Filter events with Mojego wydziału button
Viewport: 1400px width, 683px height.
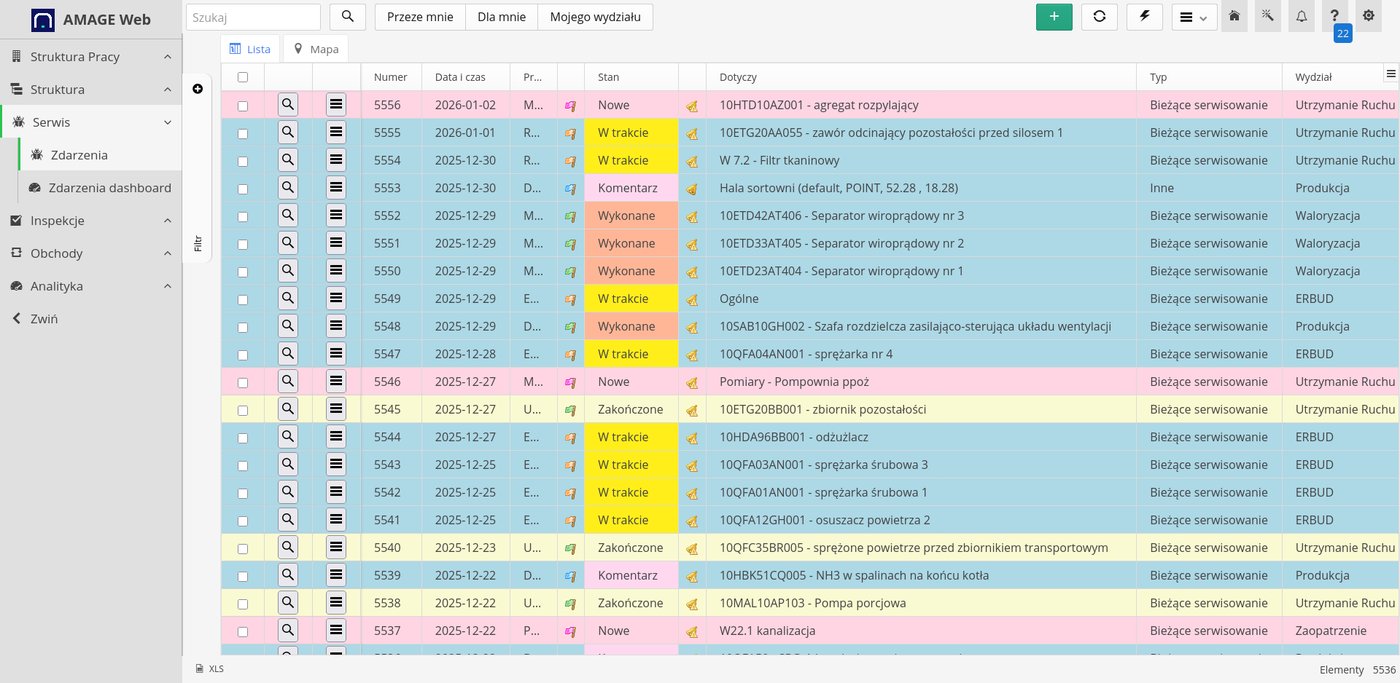(595, 17)
